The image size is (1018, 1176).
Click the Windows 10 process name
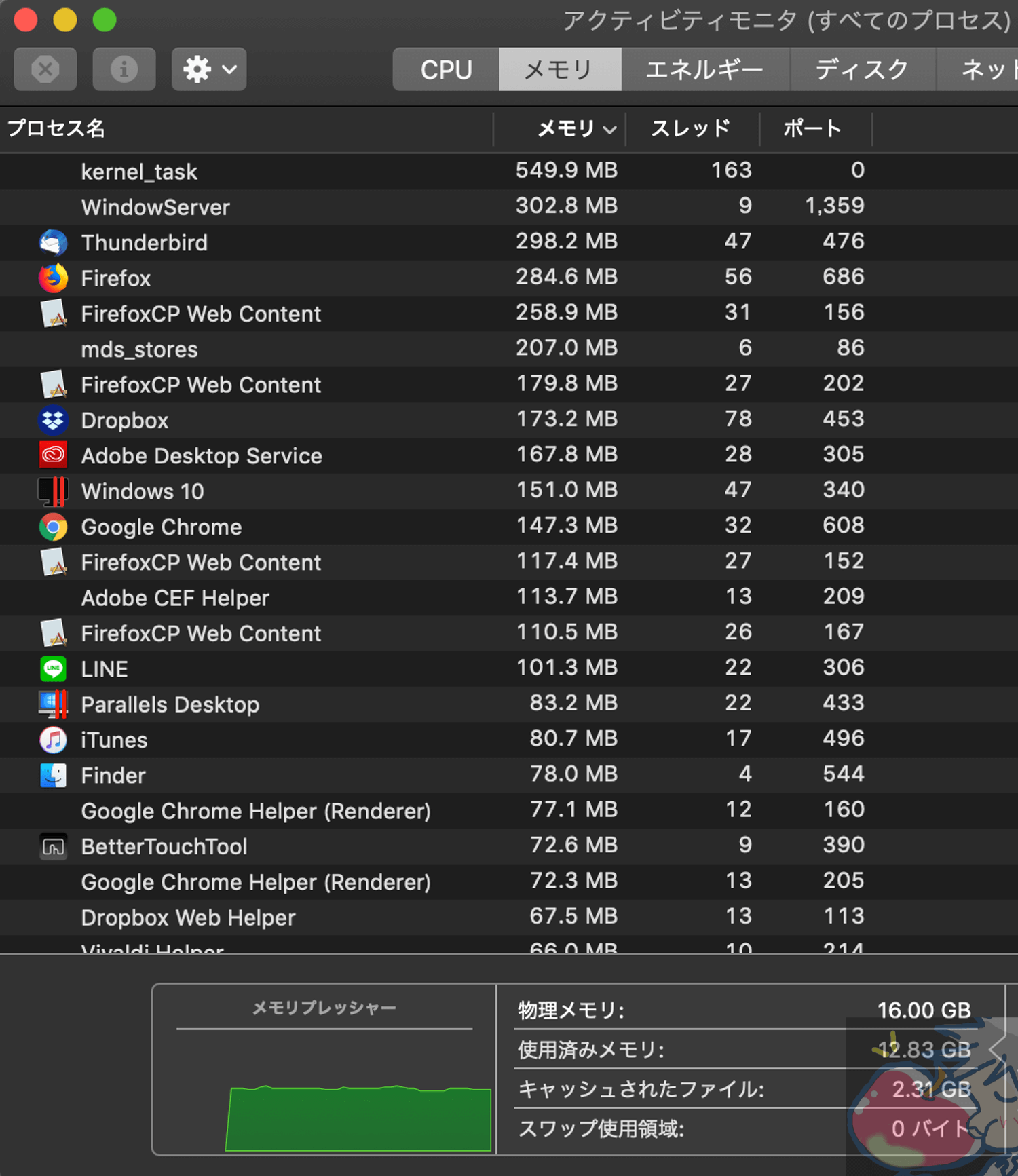pos(143,491)
